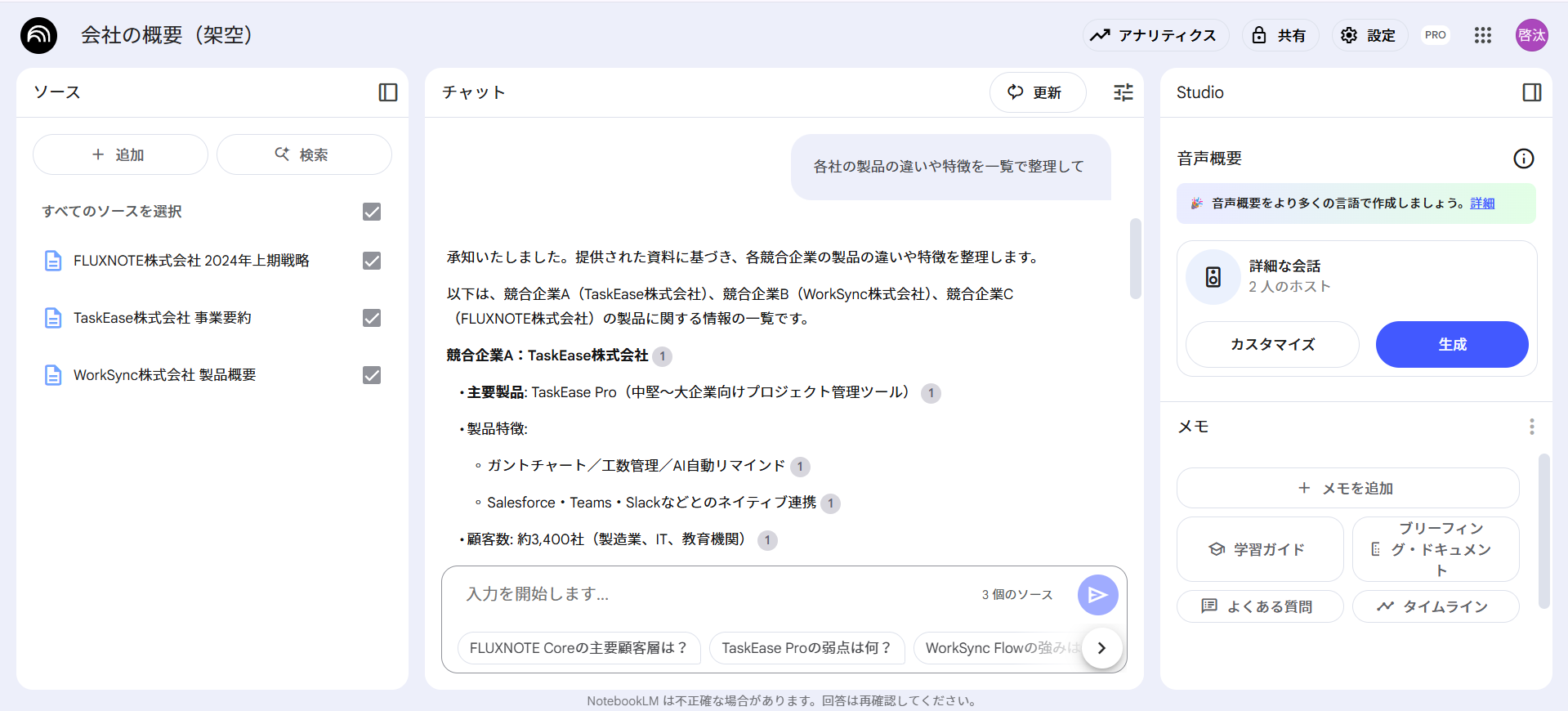Toggle FLUXNOTE株式会社 source checkbox
Image resolution: width=1568 pixels, height=711 pixels.
tap(372, 261)
